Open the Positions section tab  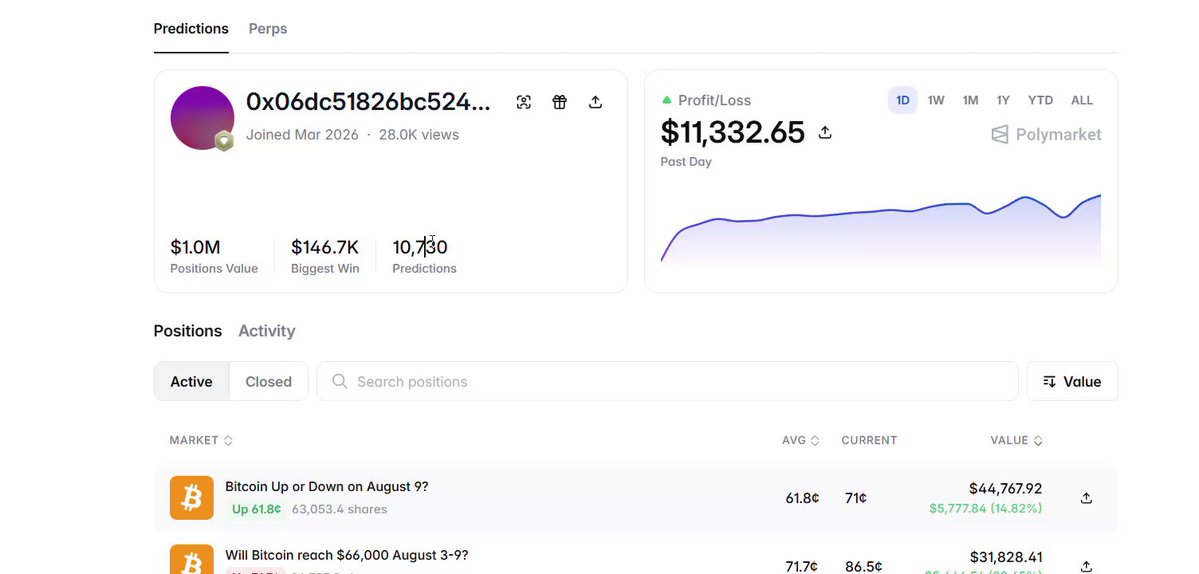(187, 331)
